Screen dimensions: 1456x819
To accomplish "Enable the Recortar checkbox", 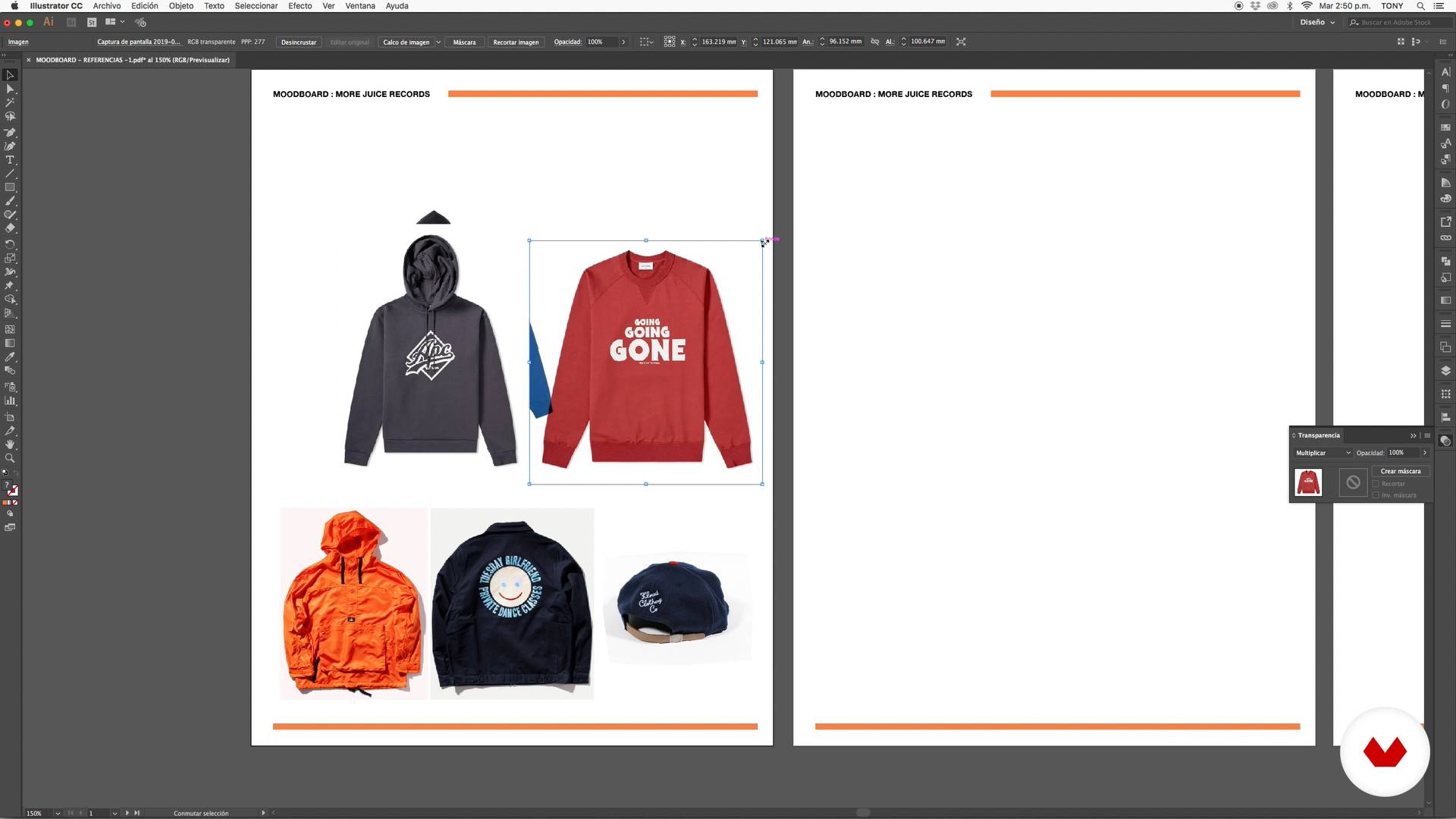I will pos(1376,484).
